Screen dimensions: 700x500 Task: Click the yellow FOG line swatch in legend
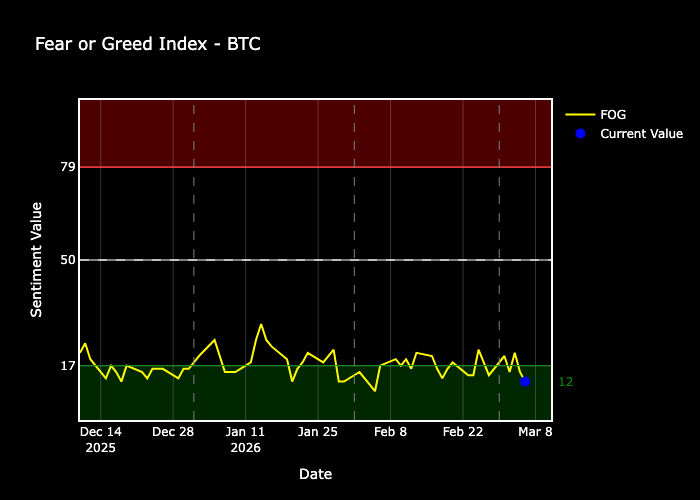[580, 115]
